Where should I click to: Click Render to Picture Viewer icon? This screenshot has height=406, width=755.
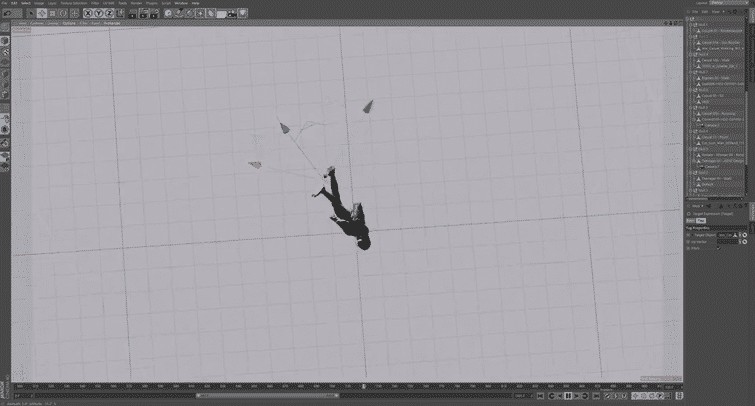(x=143, y=13)
